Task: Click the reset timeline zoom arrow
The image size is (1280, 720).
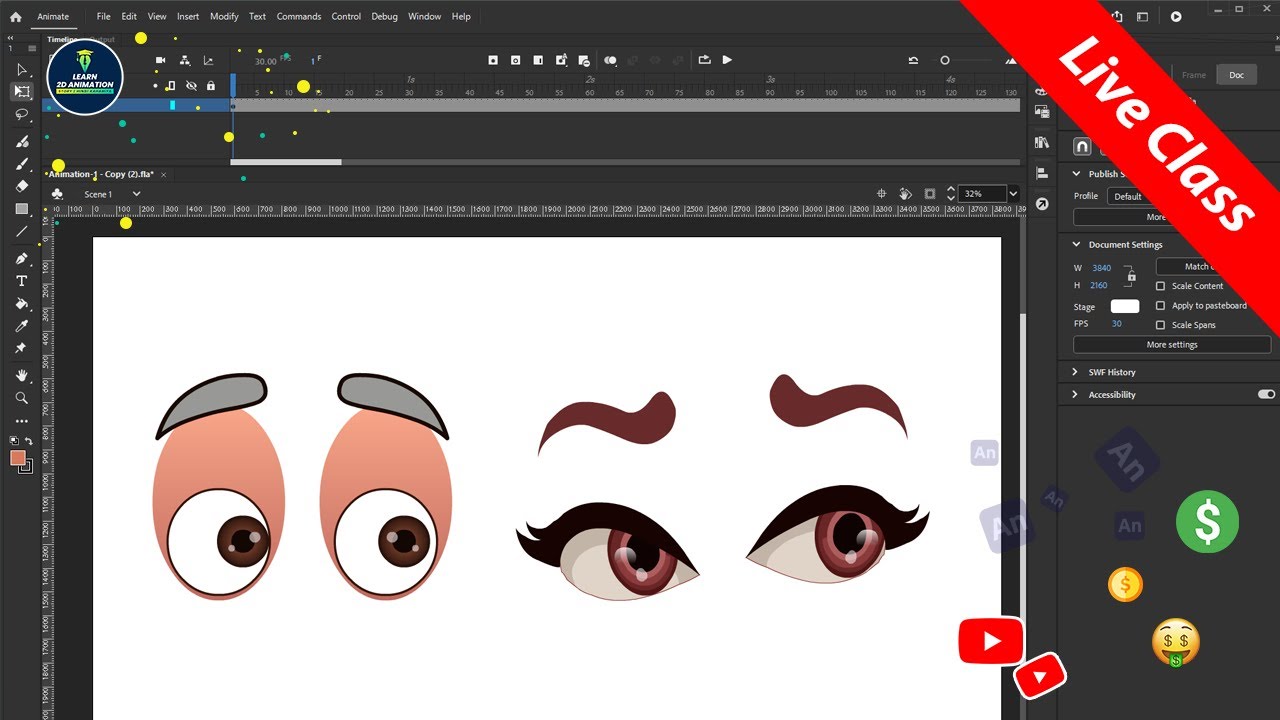Action: (x=913, y=60)
